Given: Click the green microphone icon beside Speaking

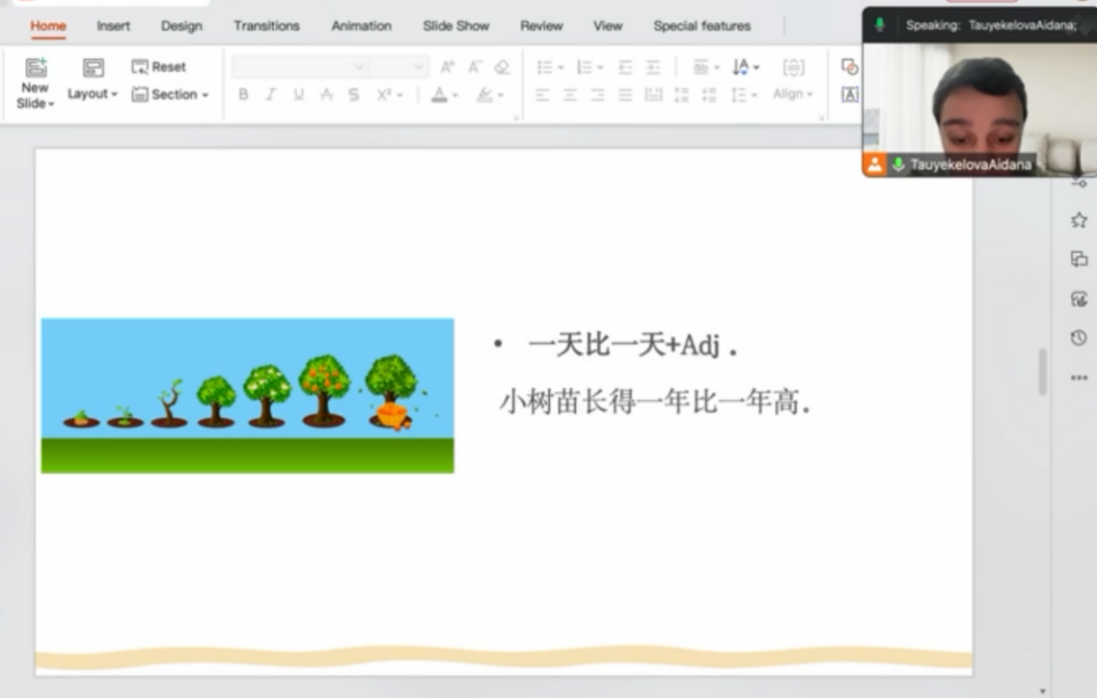Looking at the screenshot, I should (x=880, y=25).
